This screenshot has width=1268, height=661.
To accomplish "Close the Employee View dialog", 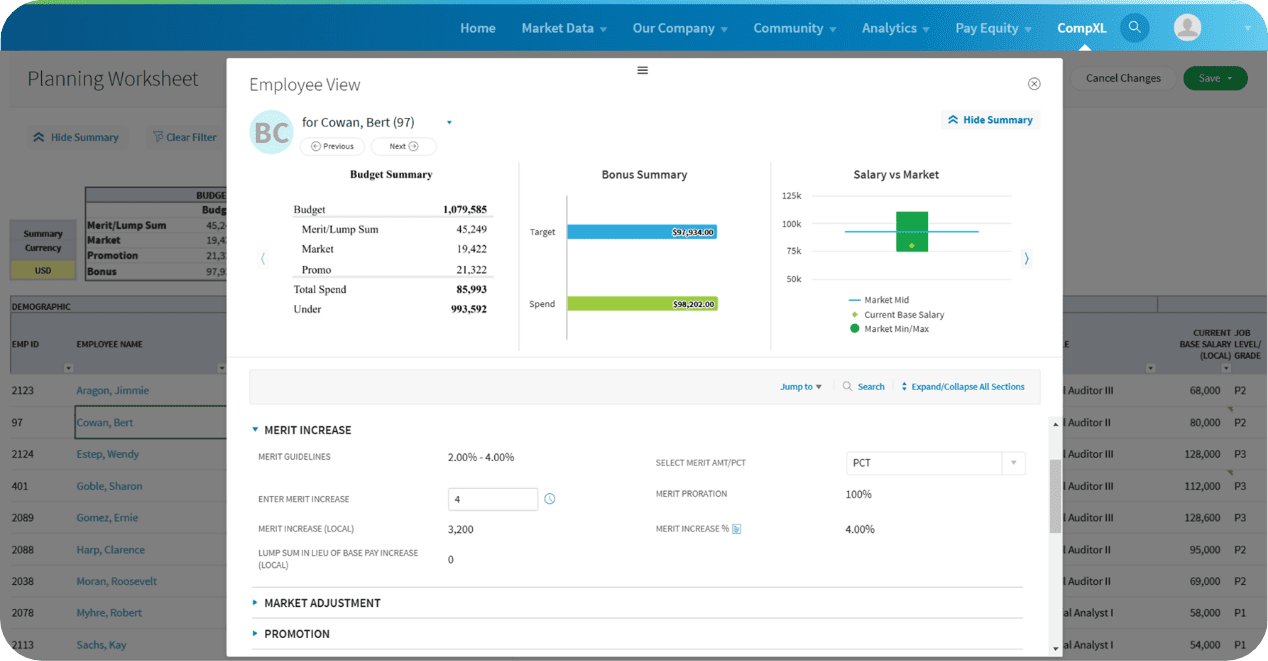I will (x=1034, y=84).
